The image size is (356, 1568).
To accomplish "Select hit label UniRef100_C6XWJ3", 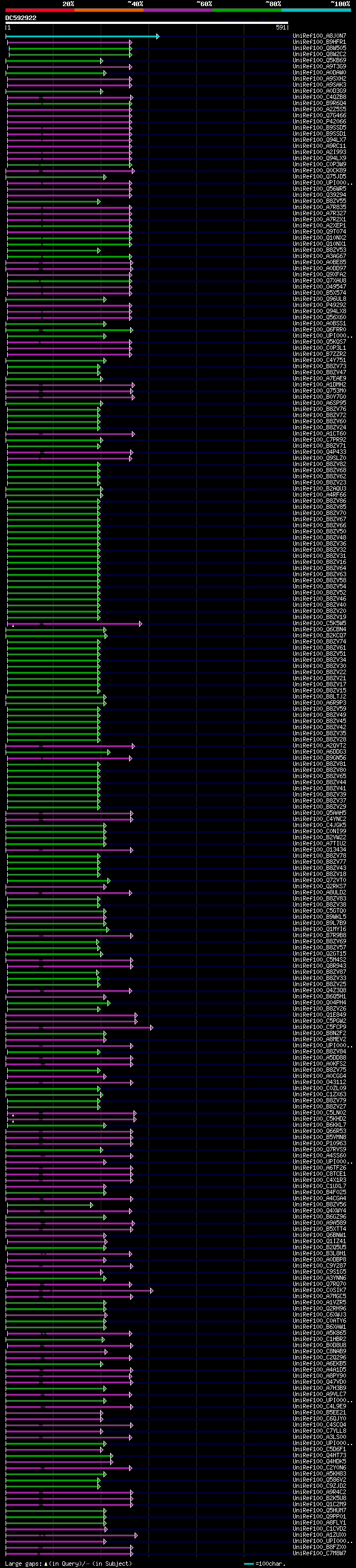I will tap(319, 1314).
